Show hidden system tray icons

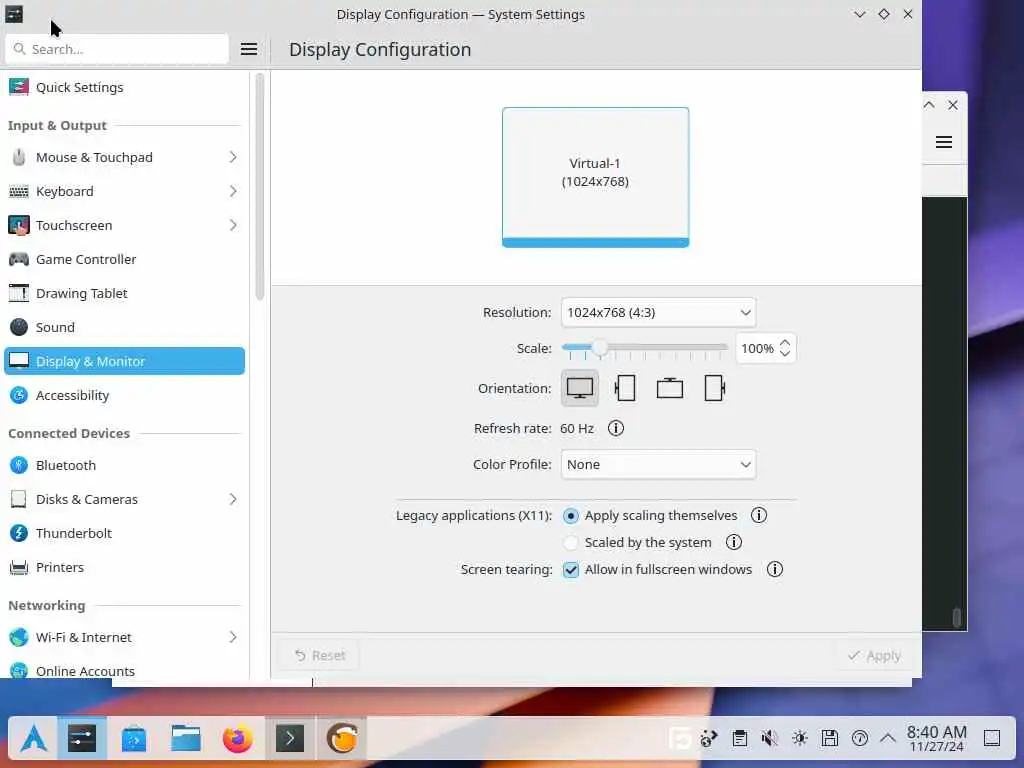[888, 739]
